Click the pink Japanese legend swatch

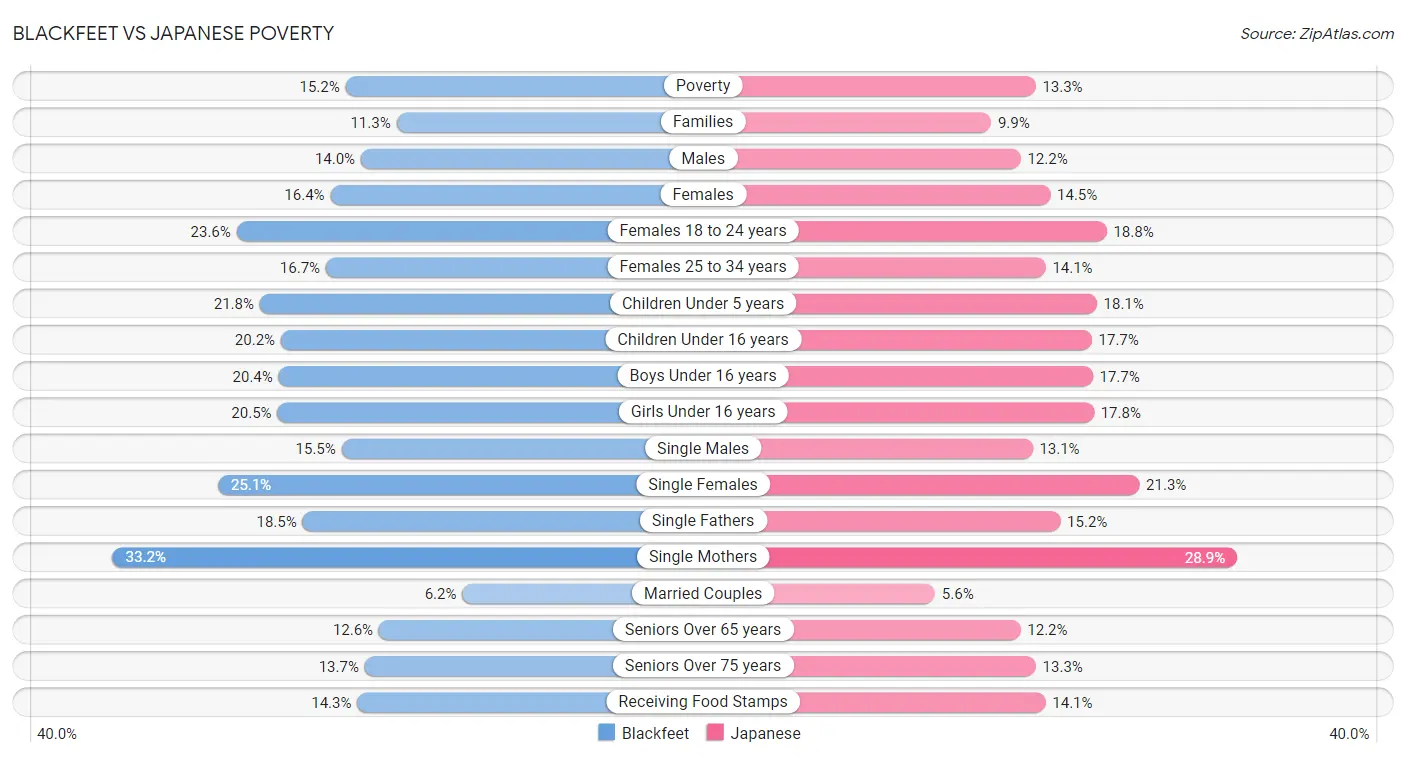pos(715,733)
